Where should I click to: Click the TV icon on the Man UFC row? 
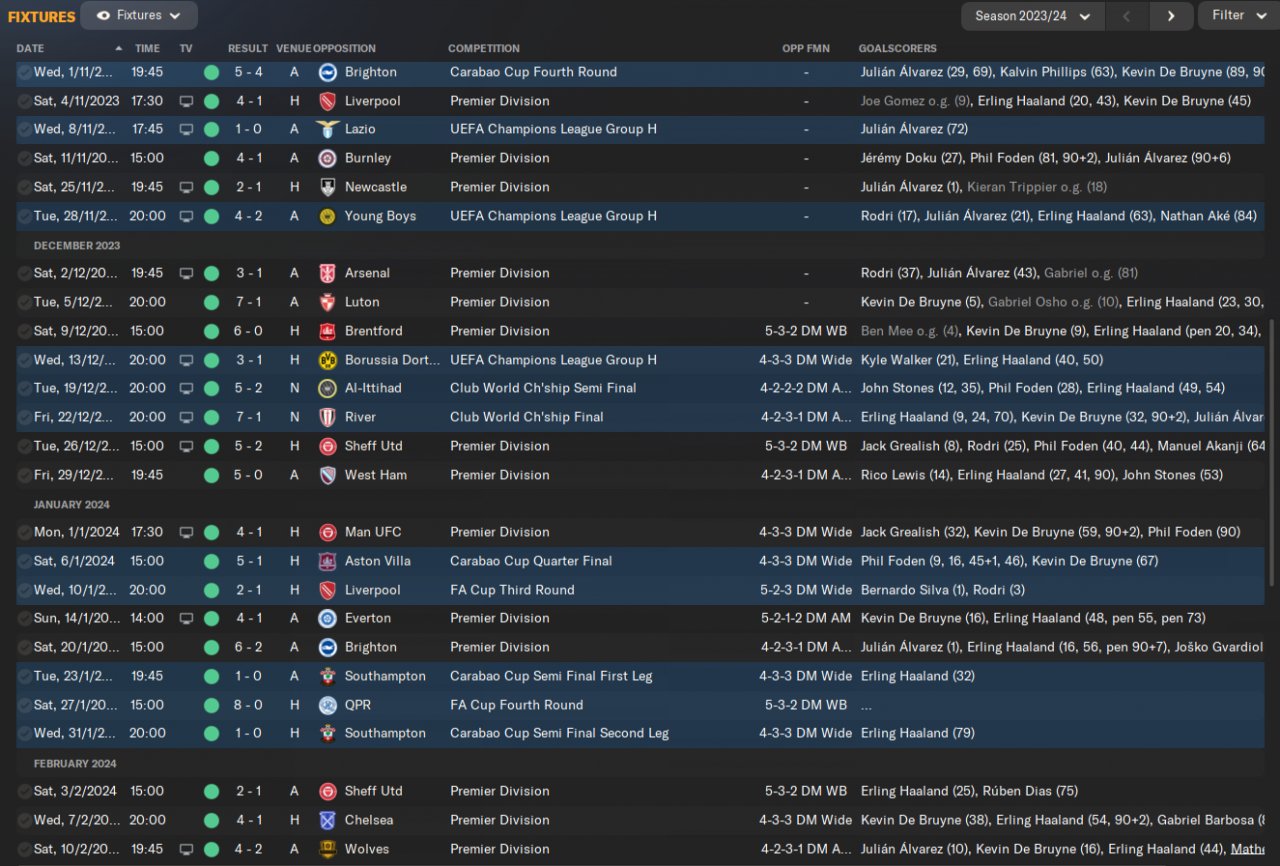186,532
